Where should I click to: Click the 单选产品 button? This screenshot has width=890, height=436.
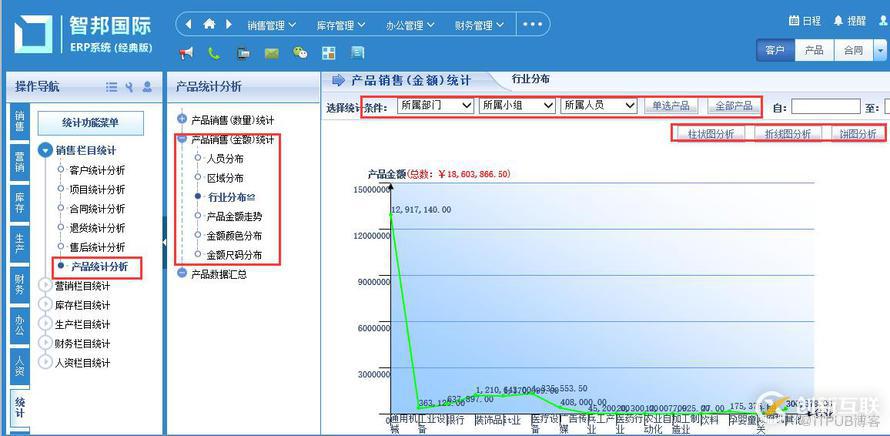pyautogui.click(x=670, y=106)
